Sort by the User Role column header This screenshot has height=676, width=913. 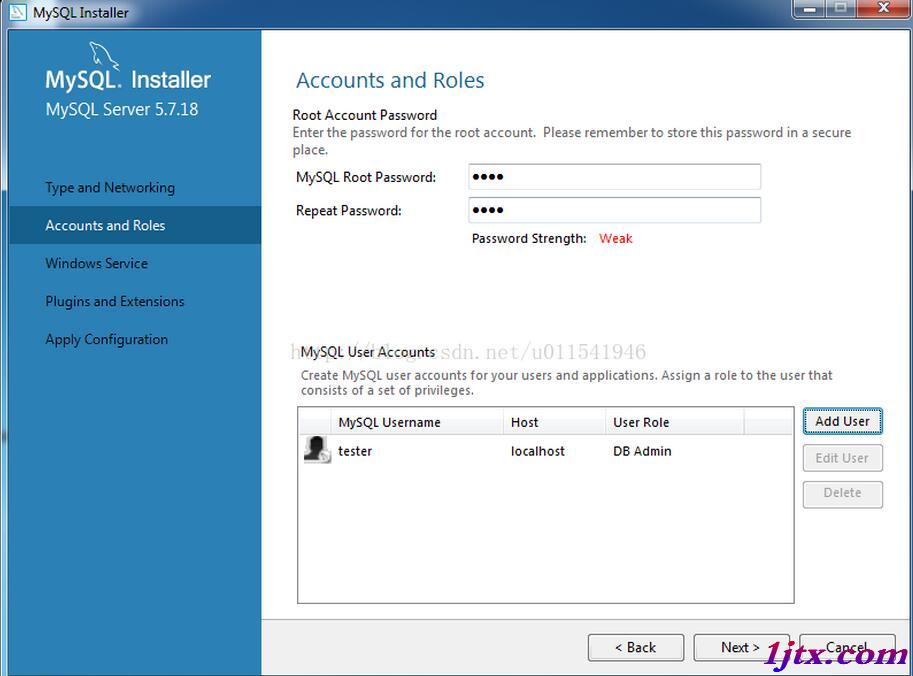(674, 422)
